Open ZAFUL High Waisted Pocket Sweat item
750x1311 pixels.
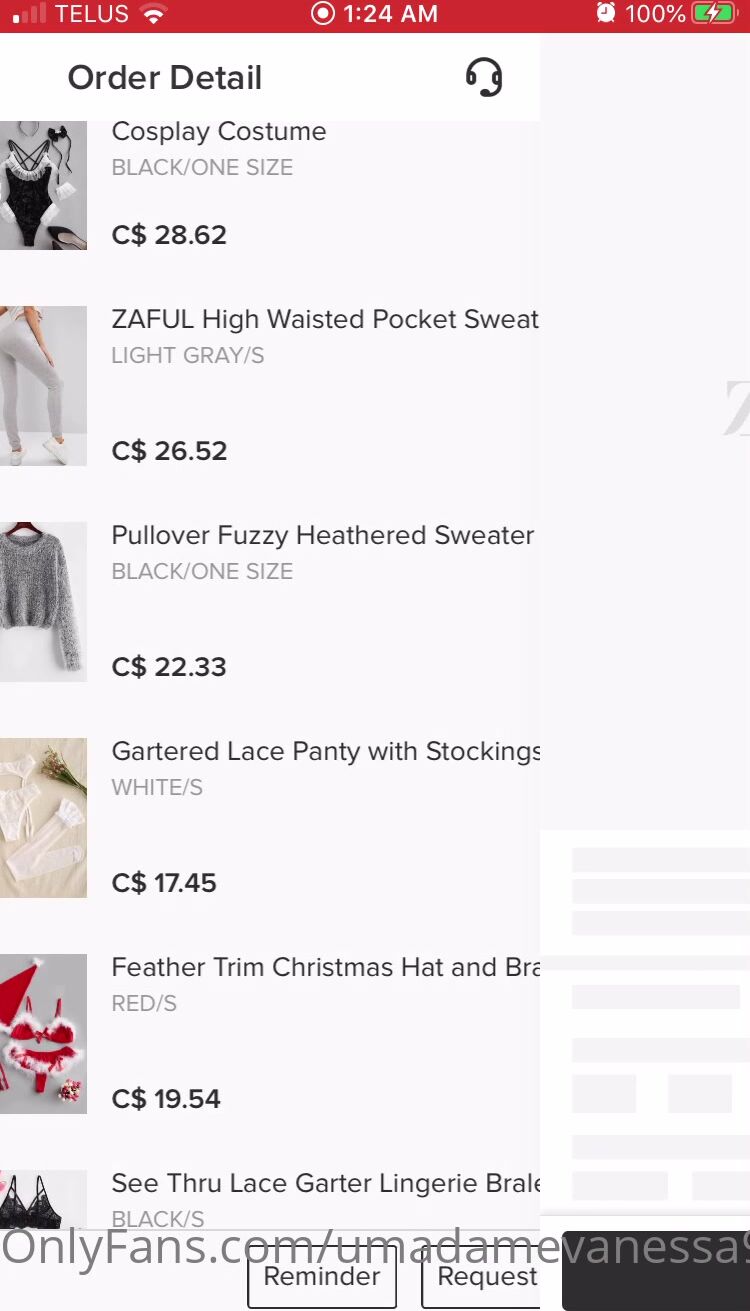tap(325, 319)
